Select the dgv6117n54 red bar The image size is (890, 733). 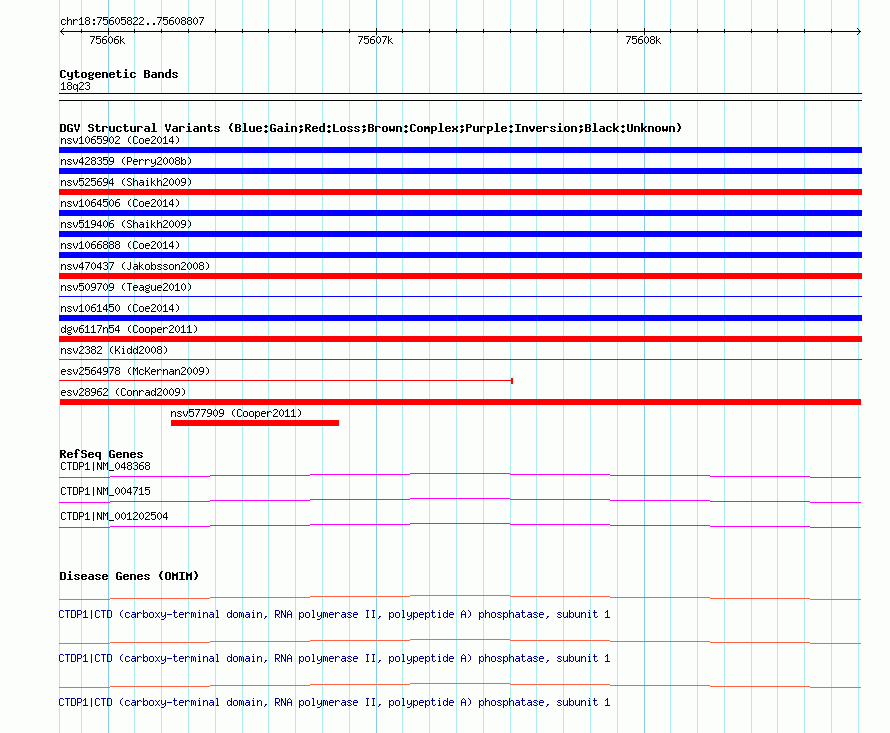tap(460, 339)
